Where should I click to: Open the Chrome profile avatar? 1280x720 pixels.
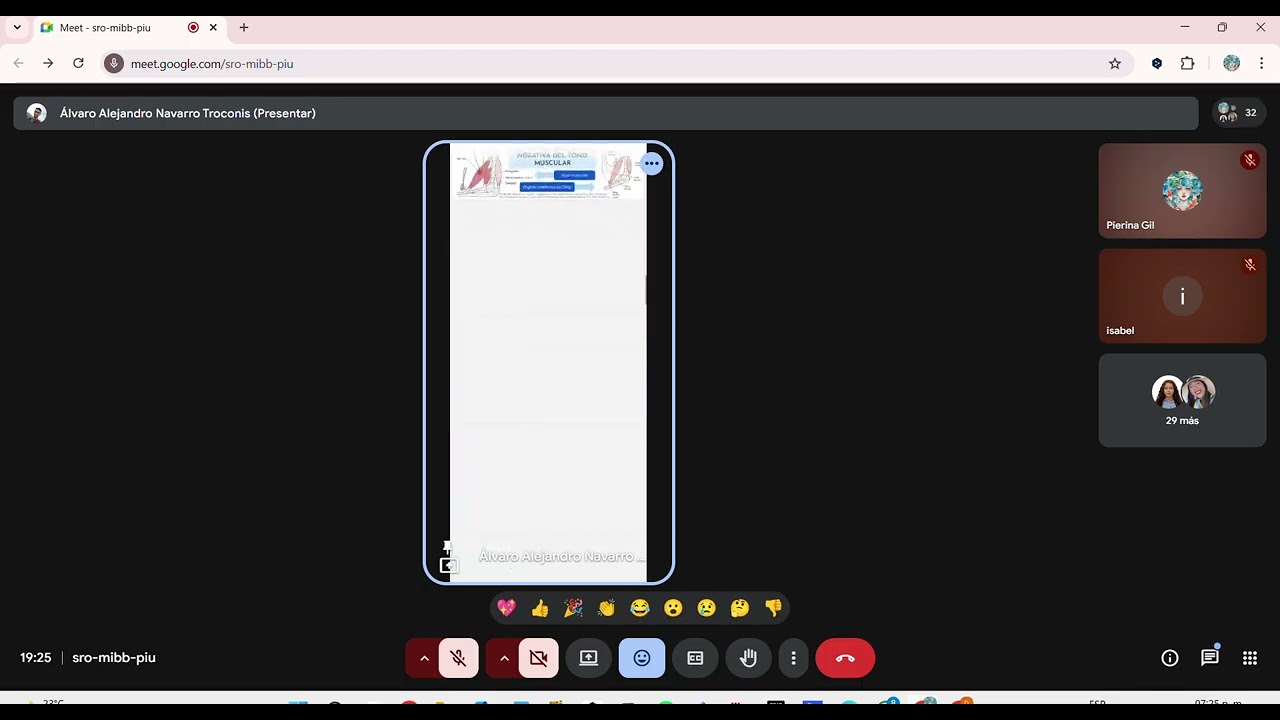1232,64
